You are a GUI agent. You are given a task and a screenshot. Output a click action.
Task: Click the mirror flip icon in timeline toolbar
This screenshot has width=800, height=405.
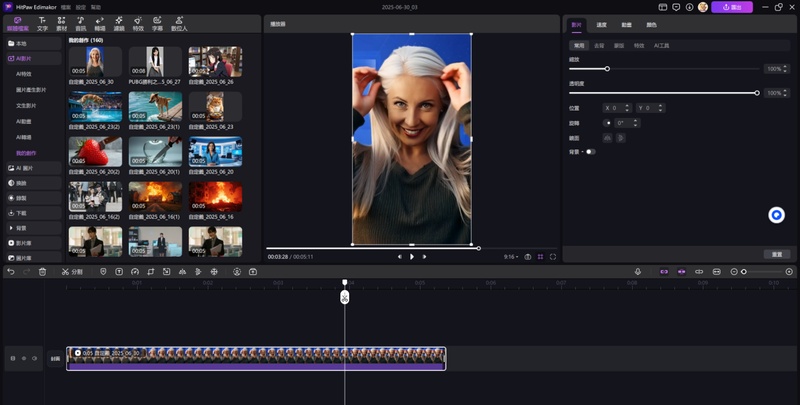pyautogui.click(x=182, y=272)
